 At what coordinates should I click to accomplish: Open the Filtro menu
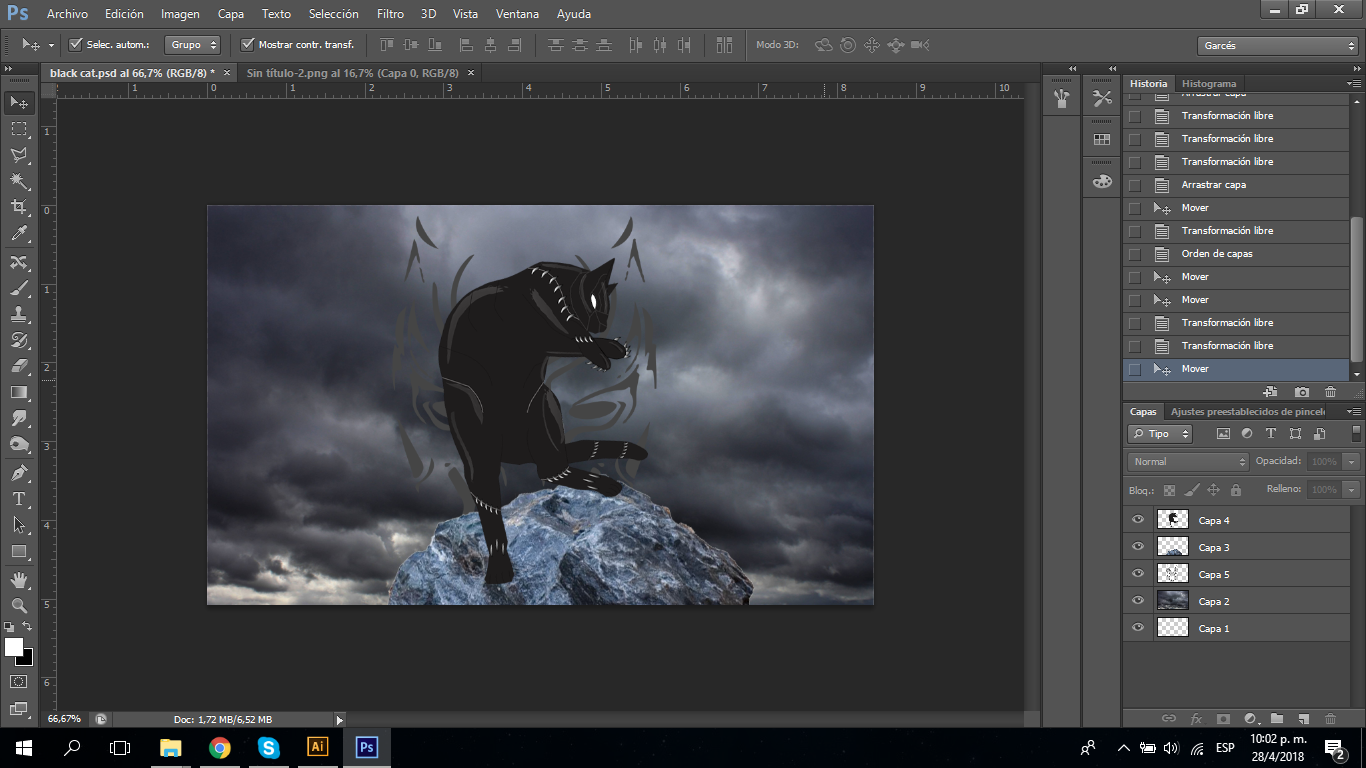[390, 14]
